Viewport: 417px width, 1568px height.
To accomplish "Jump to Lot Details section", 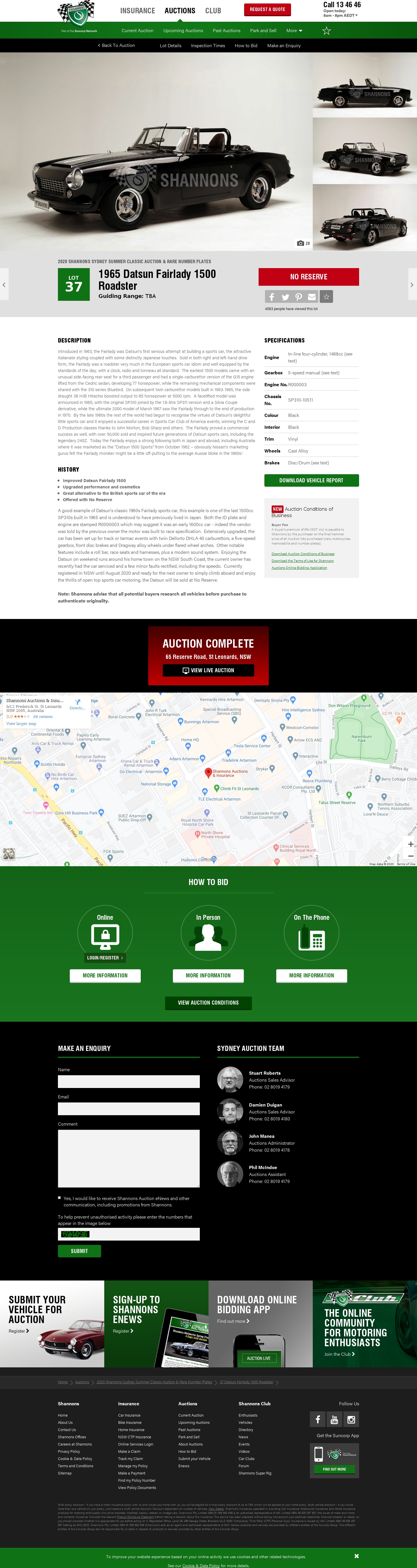I will (171, 46).
